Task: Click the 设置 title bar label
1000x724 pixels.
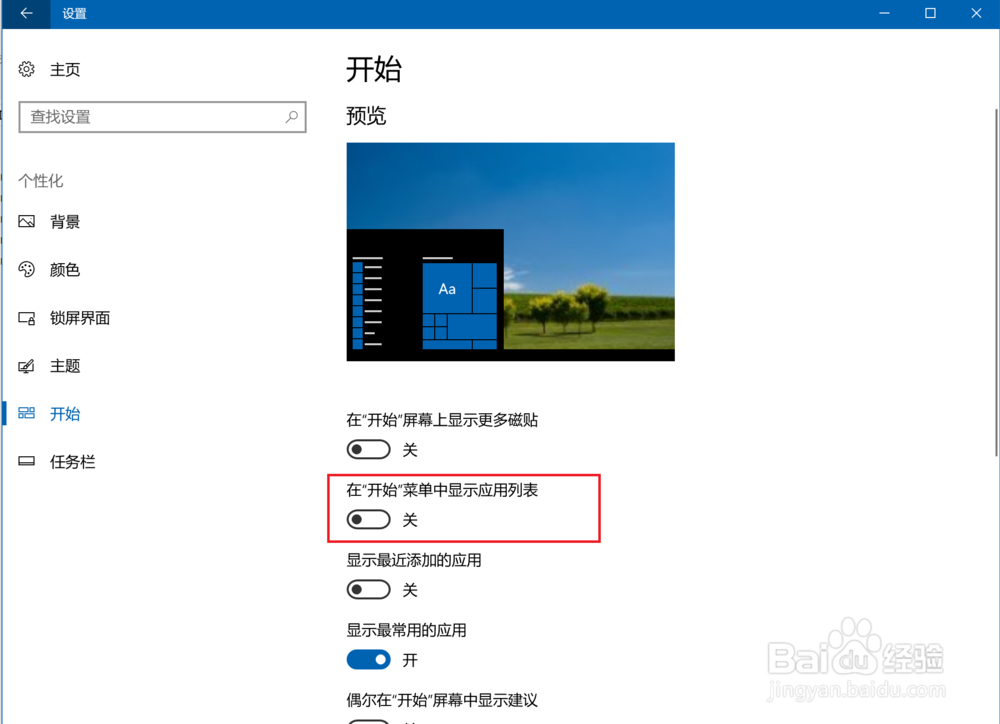Action: (73, 14)
